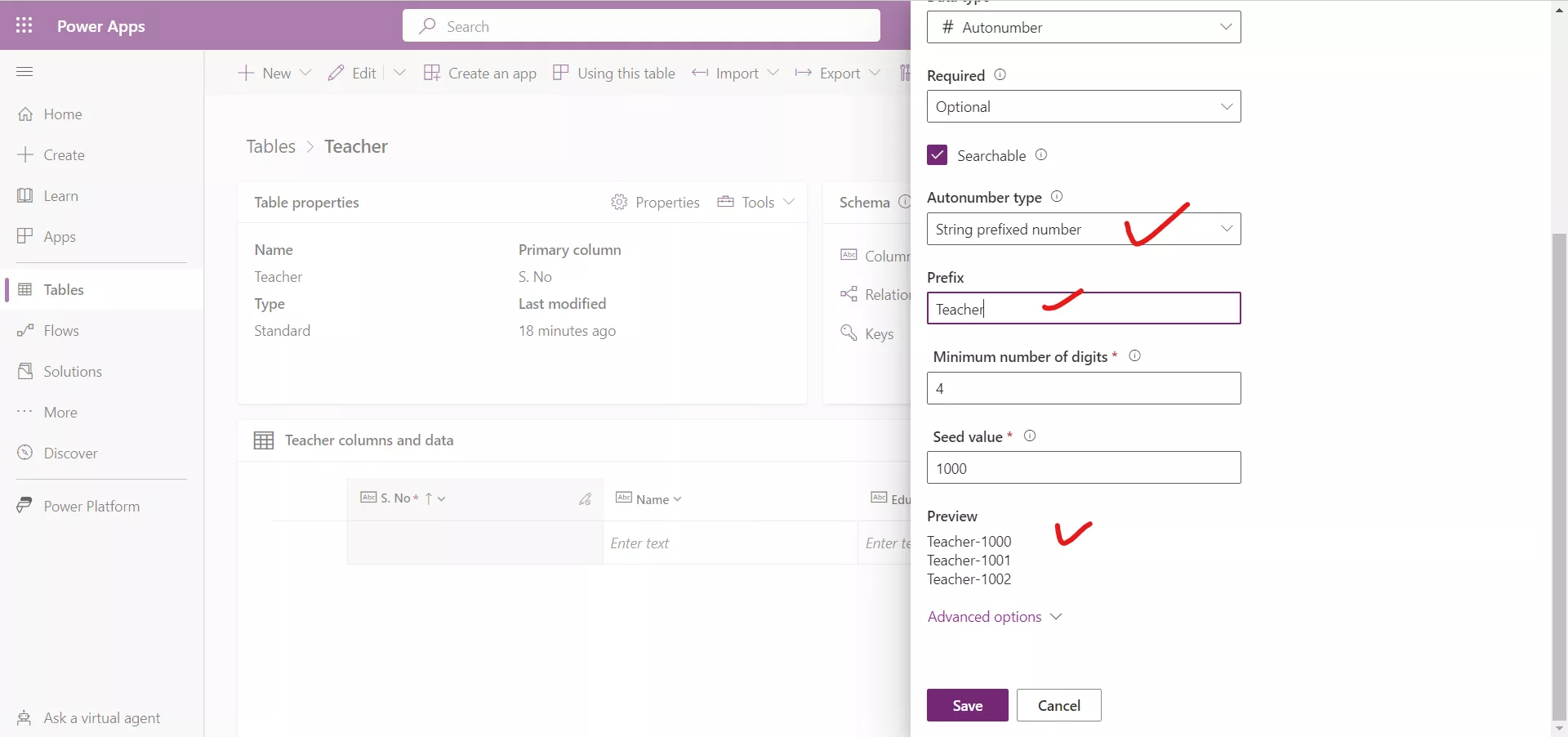Image resolution: width=1568 pixels, height=737 pixels.
Task: Click Ask a virtual agent icon
Action: click(25, 717)
